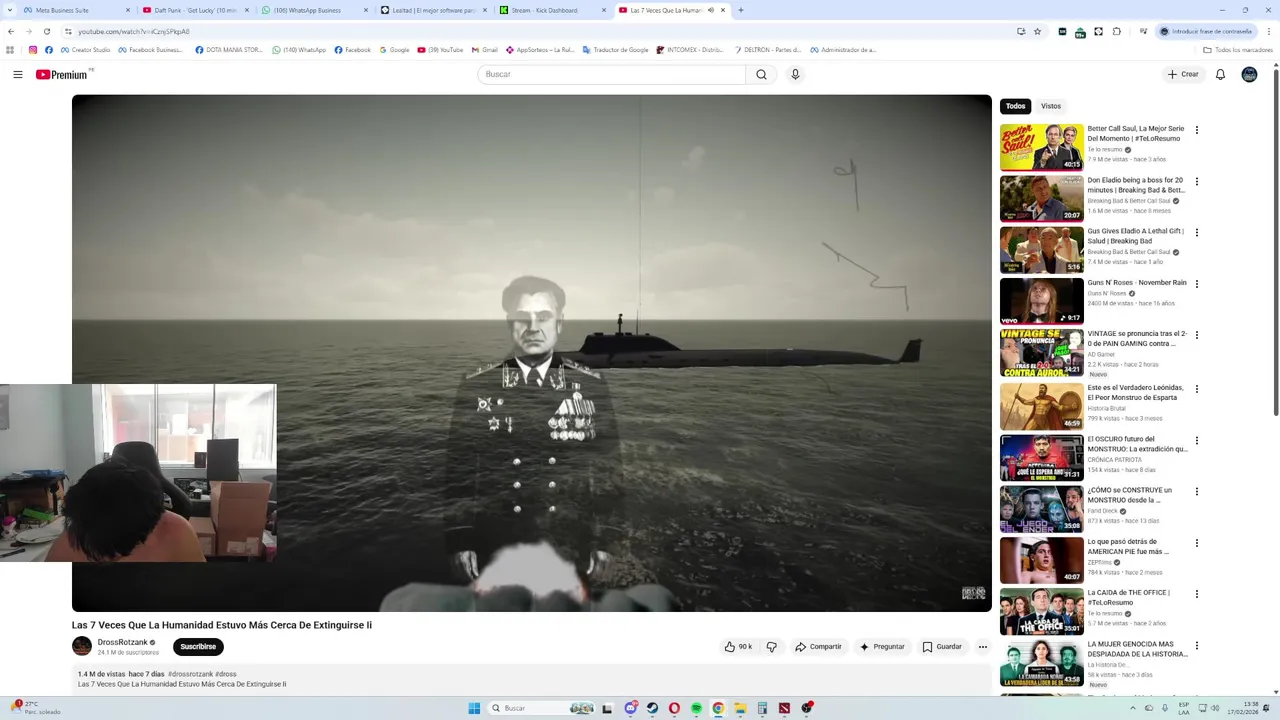Open new browser tab

[740, 10]
